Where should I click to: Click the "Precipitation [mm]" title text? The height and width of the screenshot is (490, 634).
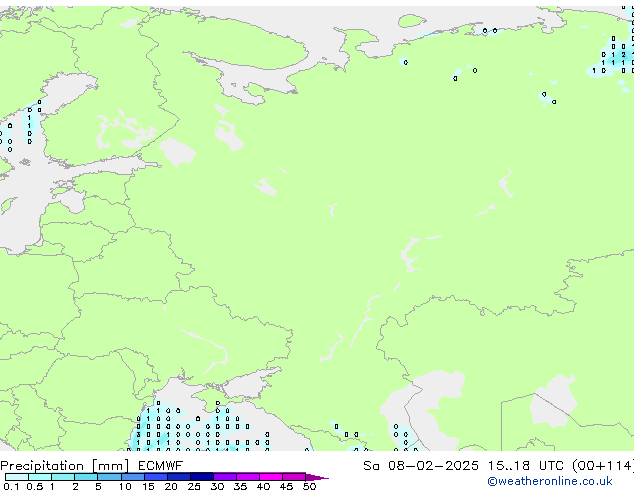click(65, 466)
